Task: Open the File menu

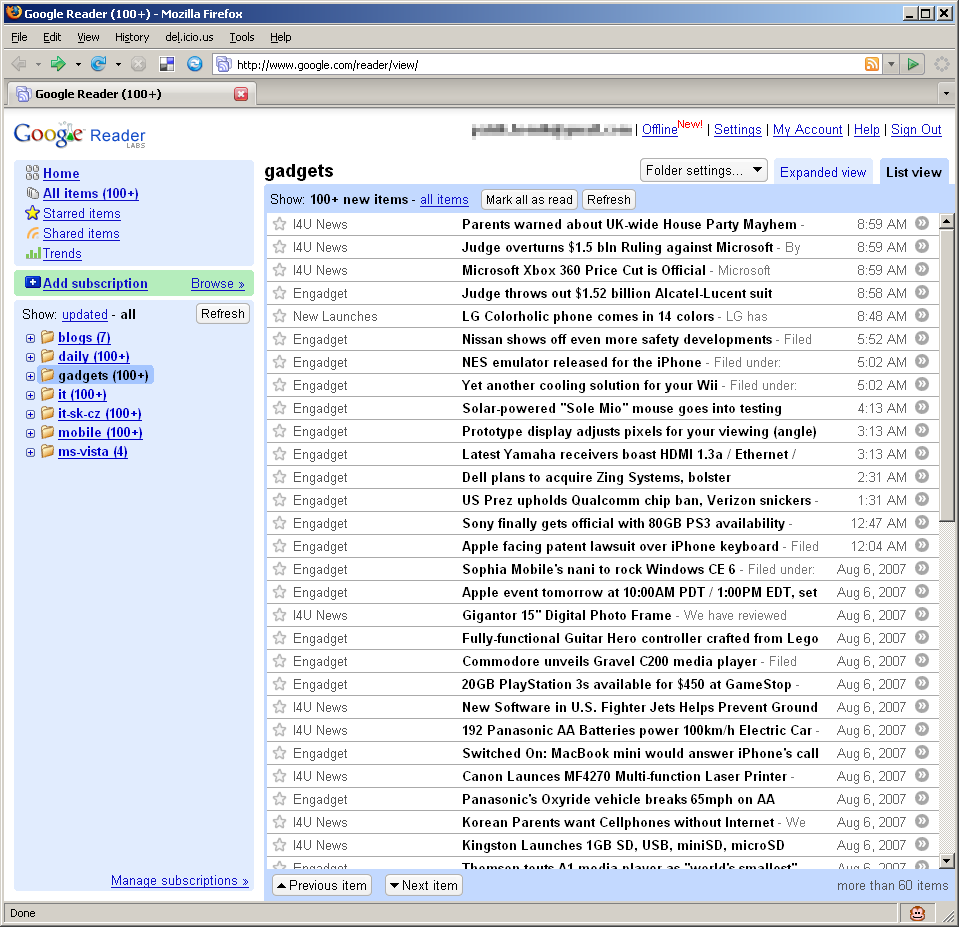Action: coord(20,37)
